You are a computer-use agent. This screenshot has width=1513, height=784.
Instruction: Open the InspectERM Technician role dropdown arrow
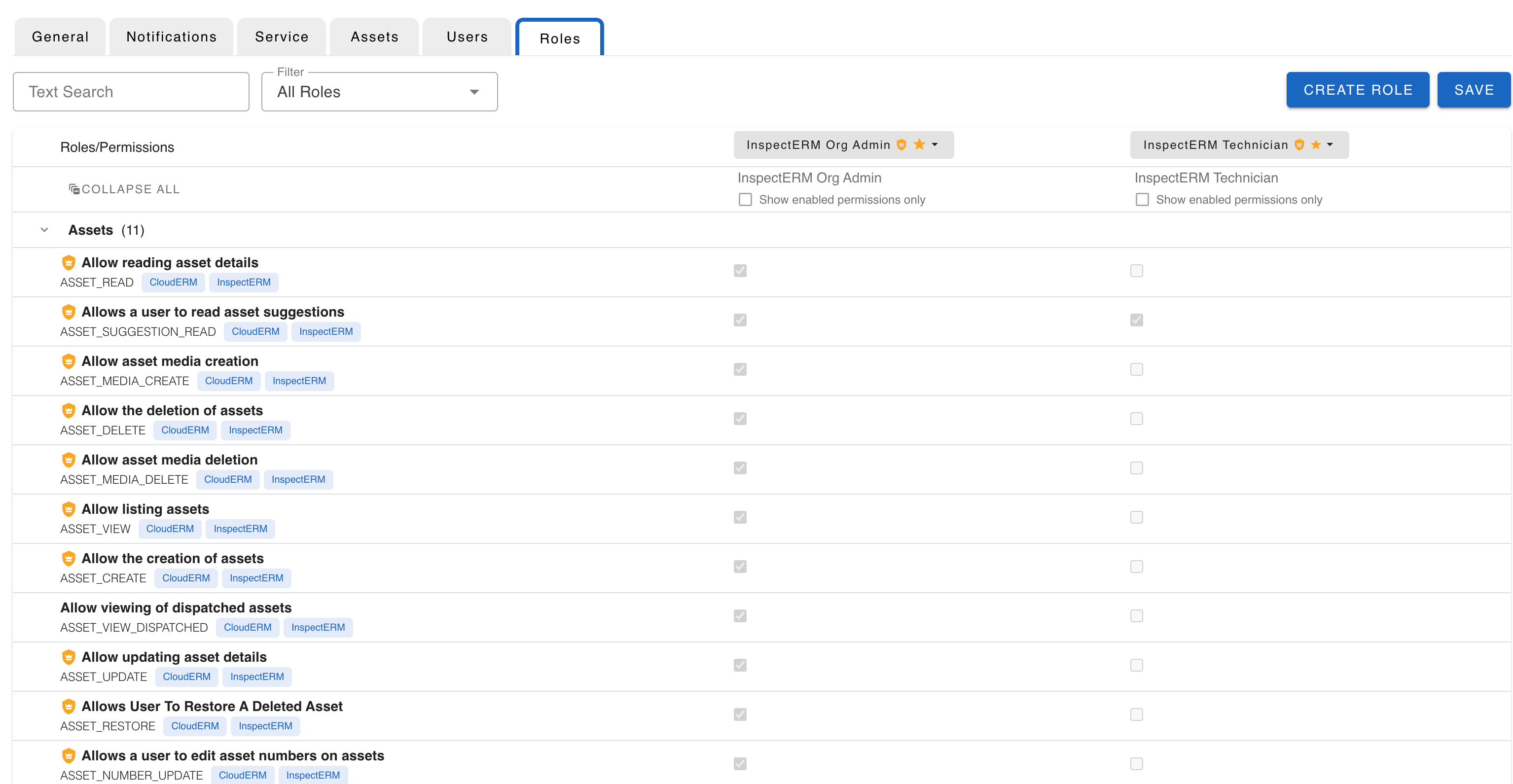click(x=1330, y=144)
